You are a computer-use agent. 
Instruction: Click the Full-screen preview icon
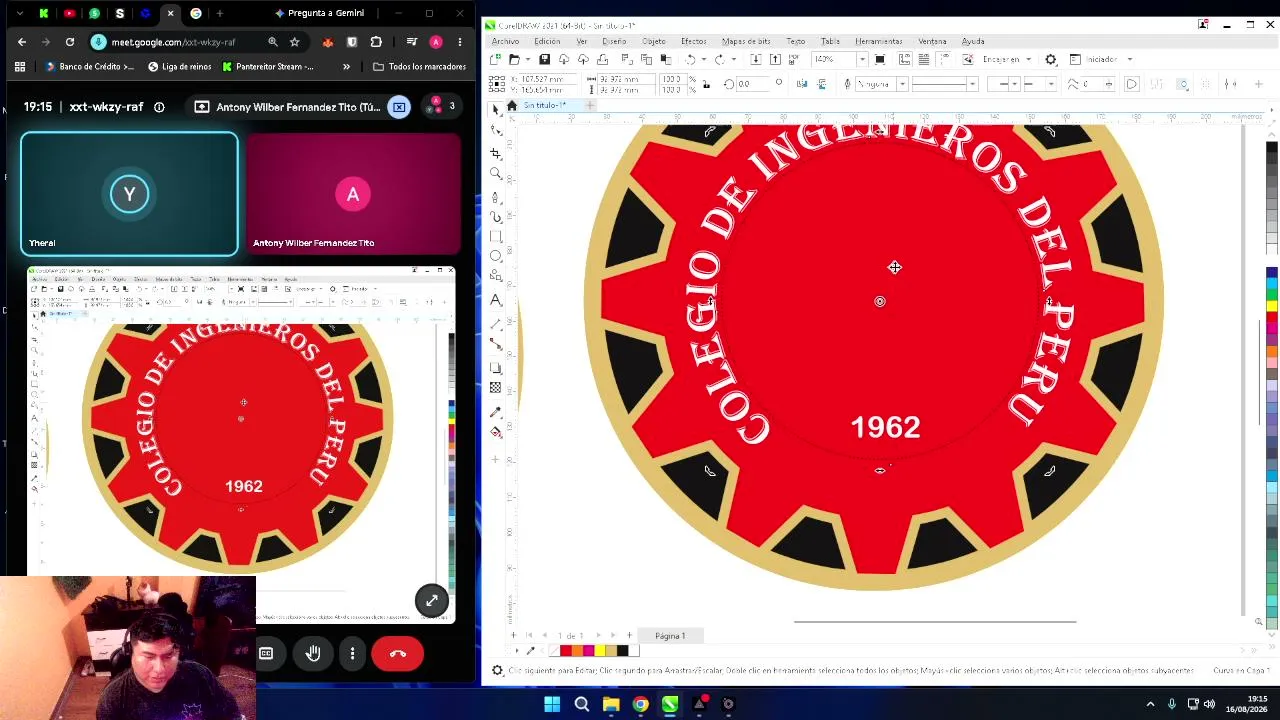(880, 59)
